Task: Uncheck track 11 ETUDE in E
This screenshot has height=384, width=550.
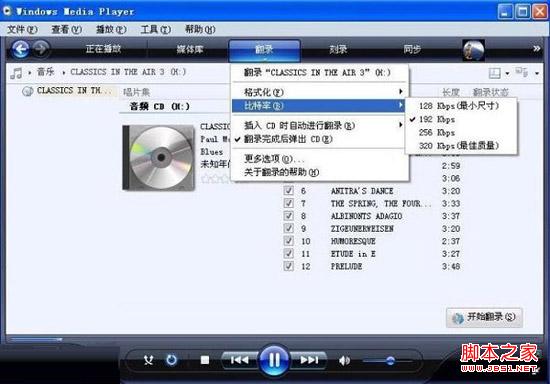Action: 288,254
